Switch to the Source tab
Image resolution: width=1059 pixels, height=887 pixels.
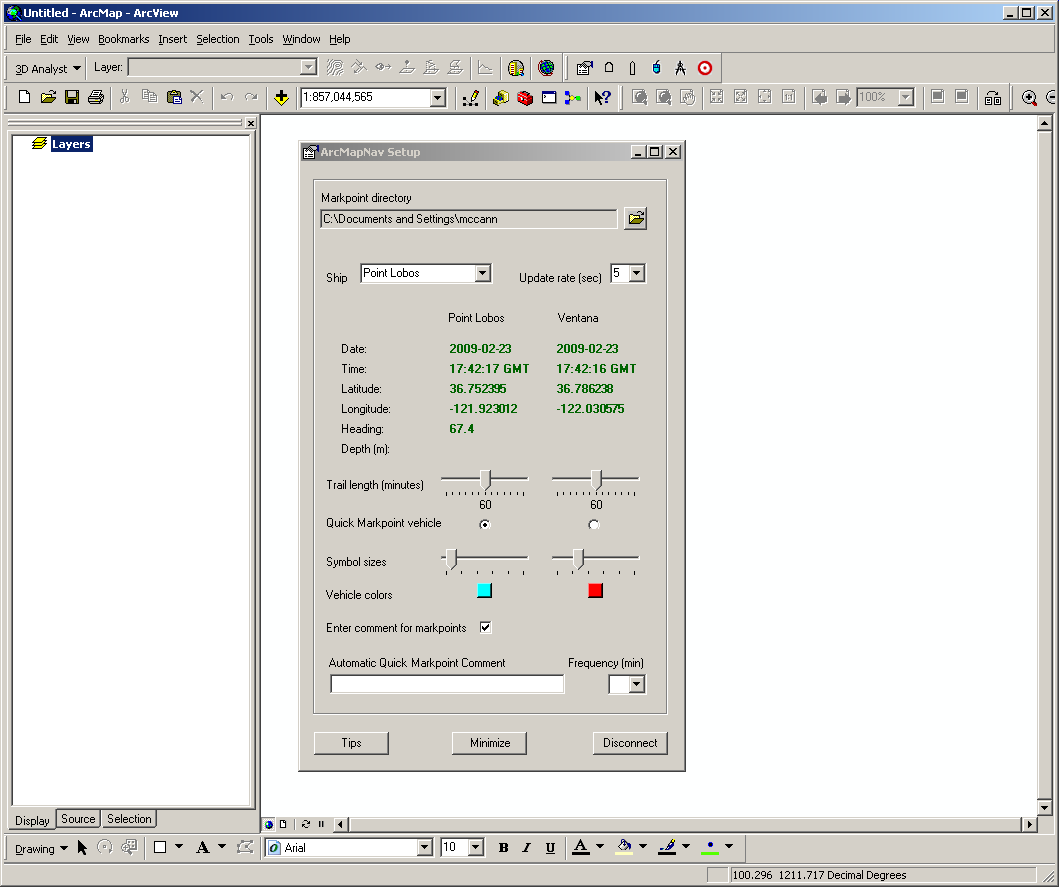coord(78,819)
